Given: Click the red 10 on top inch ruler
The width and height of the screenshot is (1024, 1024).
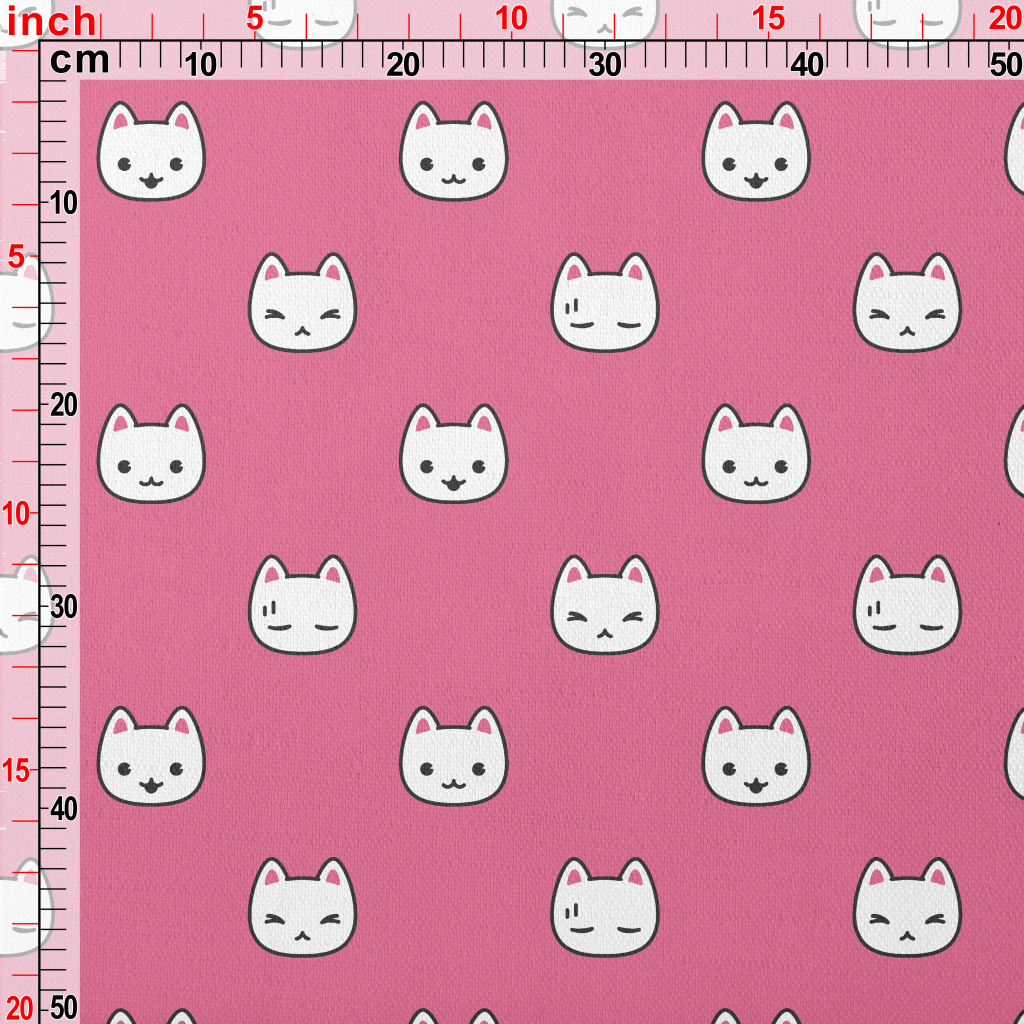Looking at the screenshot, I should point(511,18).
